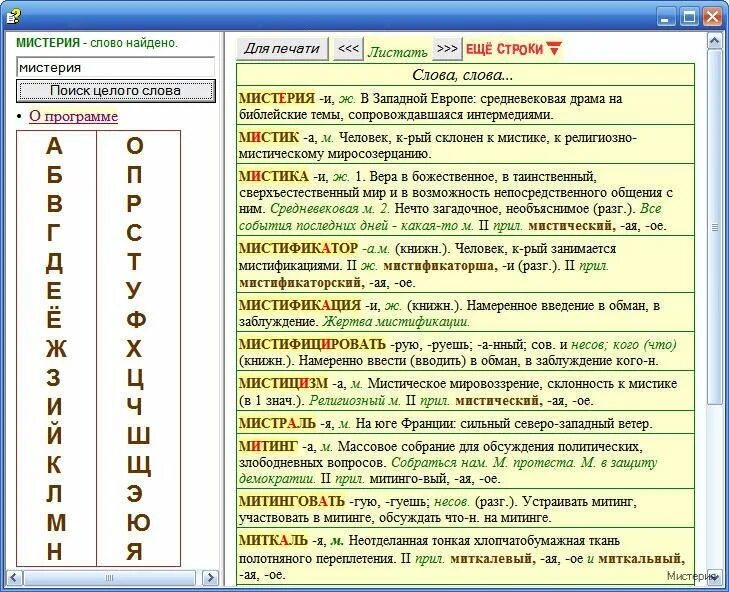Select letter Р in the alphabet index
Image resolution: width=729 pixels, height=592 pixels.
[x=134, y=204]
